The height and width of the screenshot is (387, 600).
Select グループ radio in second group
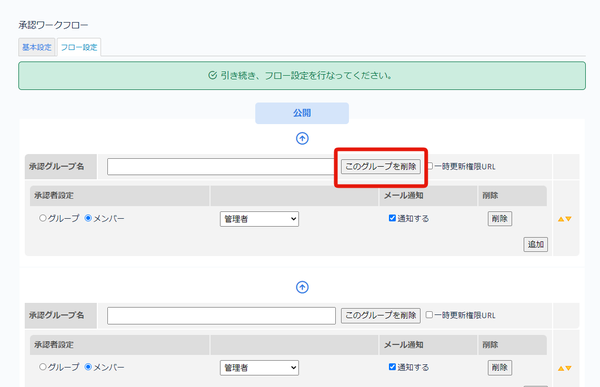click(x=43, y=367)
